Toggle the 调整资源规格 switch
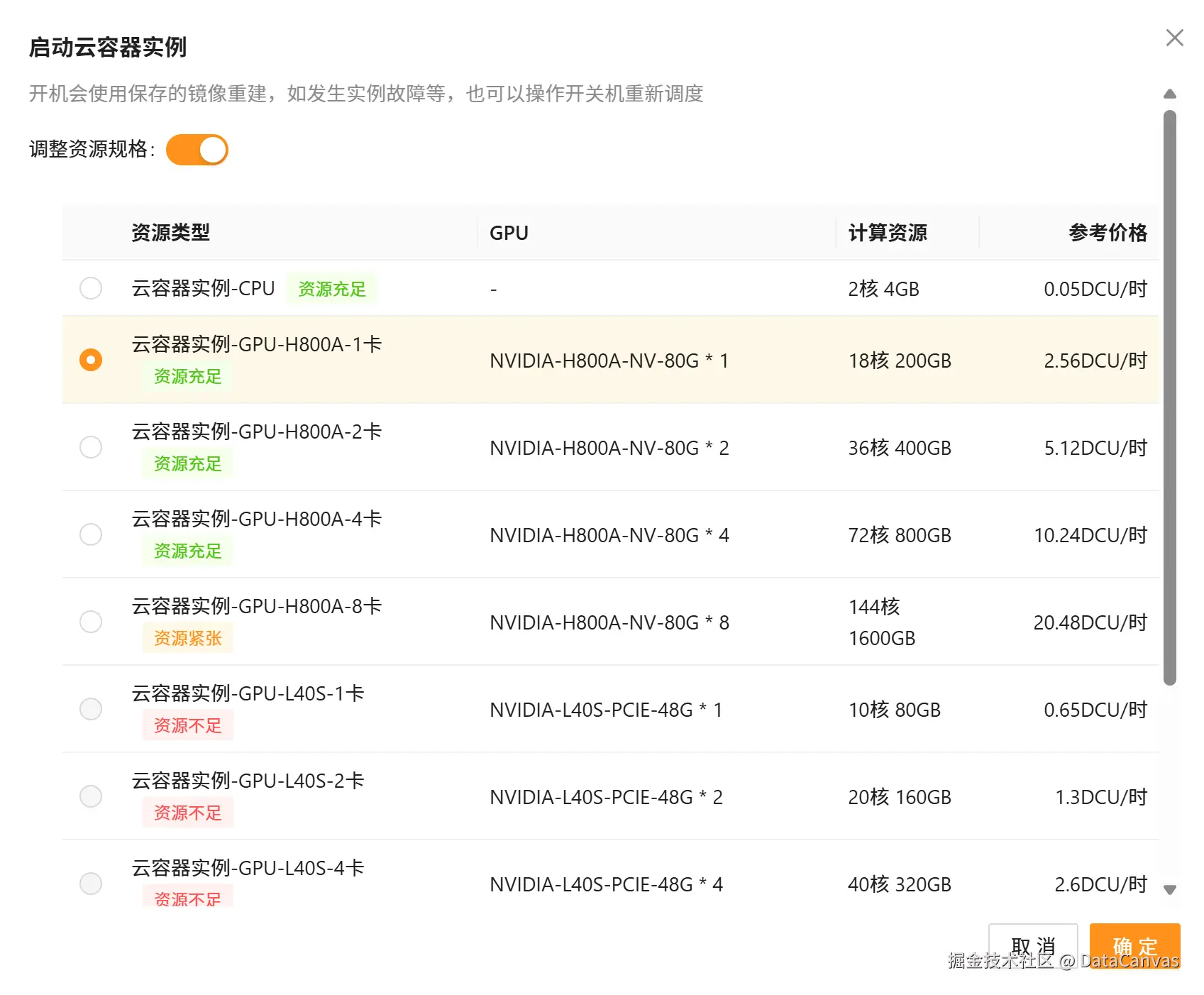This screenshot has width=1204, height=995. pos(197,150)
